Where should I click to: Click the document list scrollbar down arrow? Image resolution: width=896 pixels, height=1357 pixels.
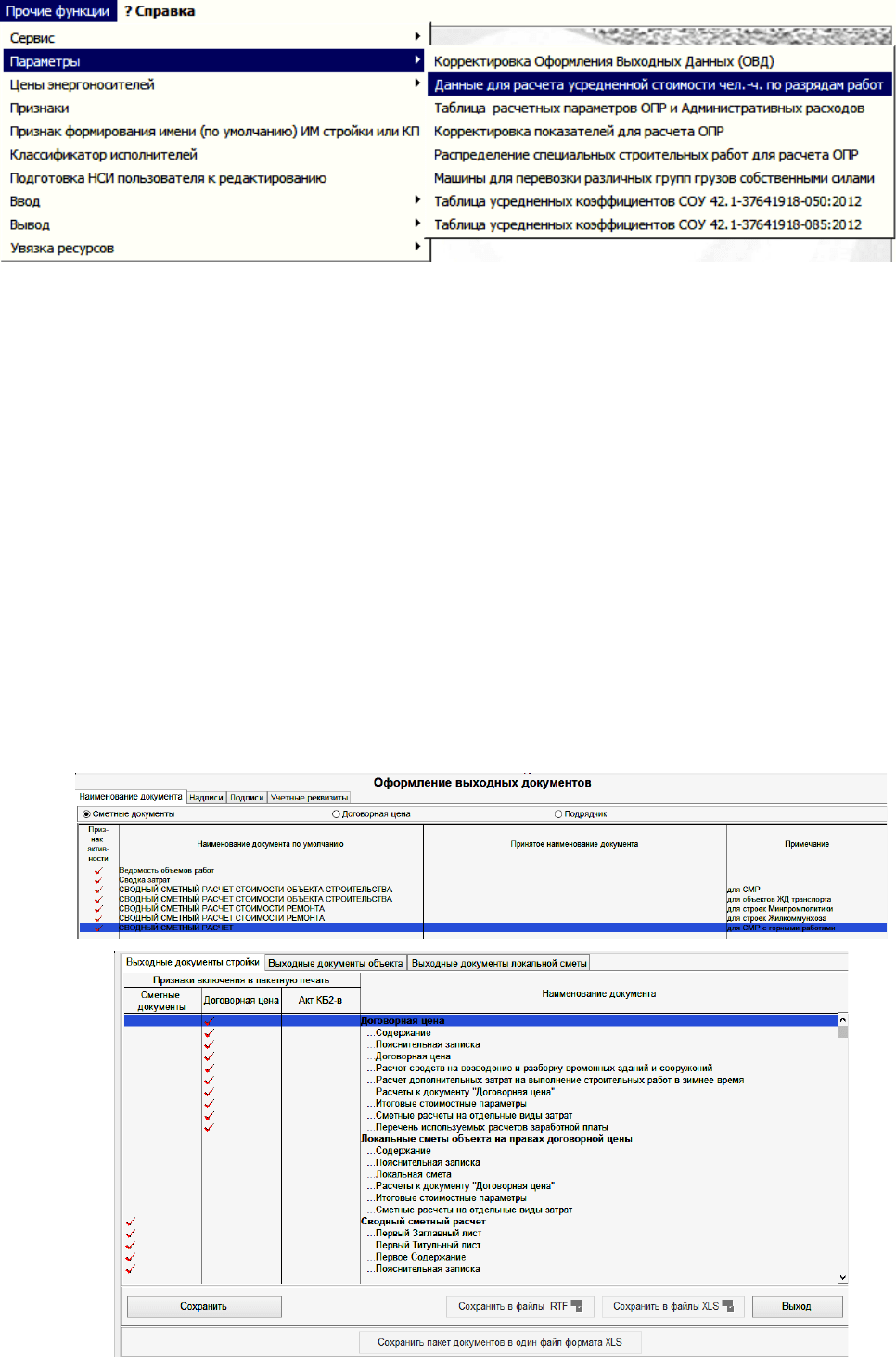(842, 1277)
